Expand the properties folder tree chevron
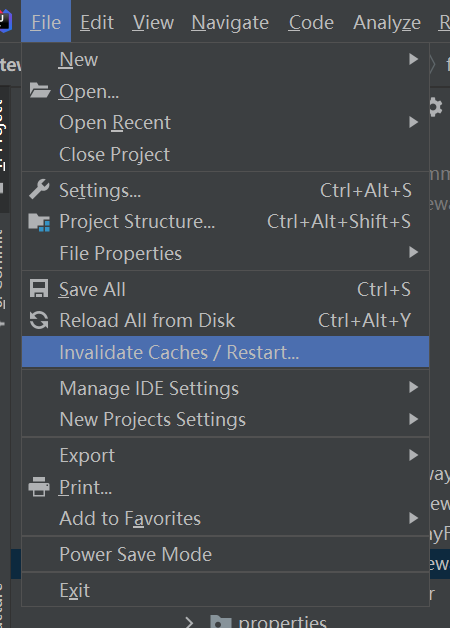 [x=189, y=622]
